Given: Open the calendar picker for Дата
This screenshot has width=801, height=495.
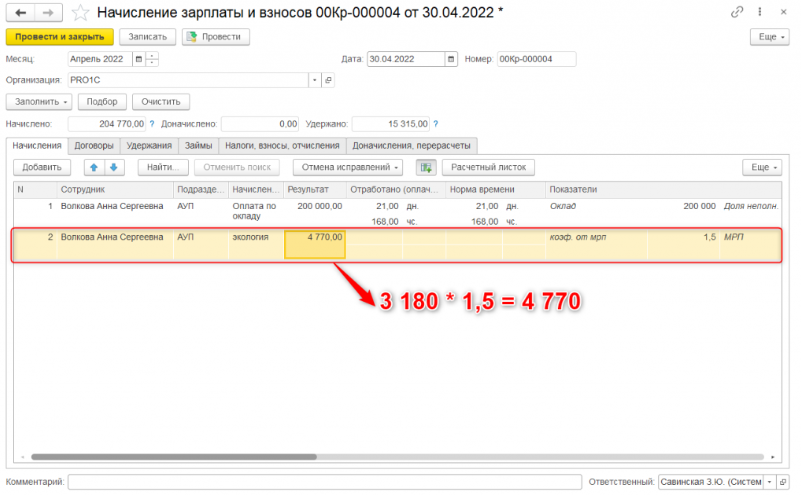Looking at the screenshot, I should point(451,59).
